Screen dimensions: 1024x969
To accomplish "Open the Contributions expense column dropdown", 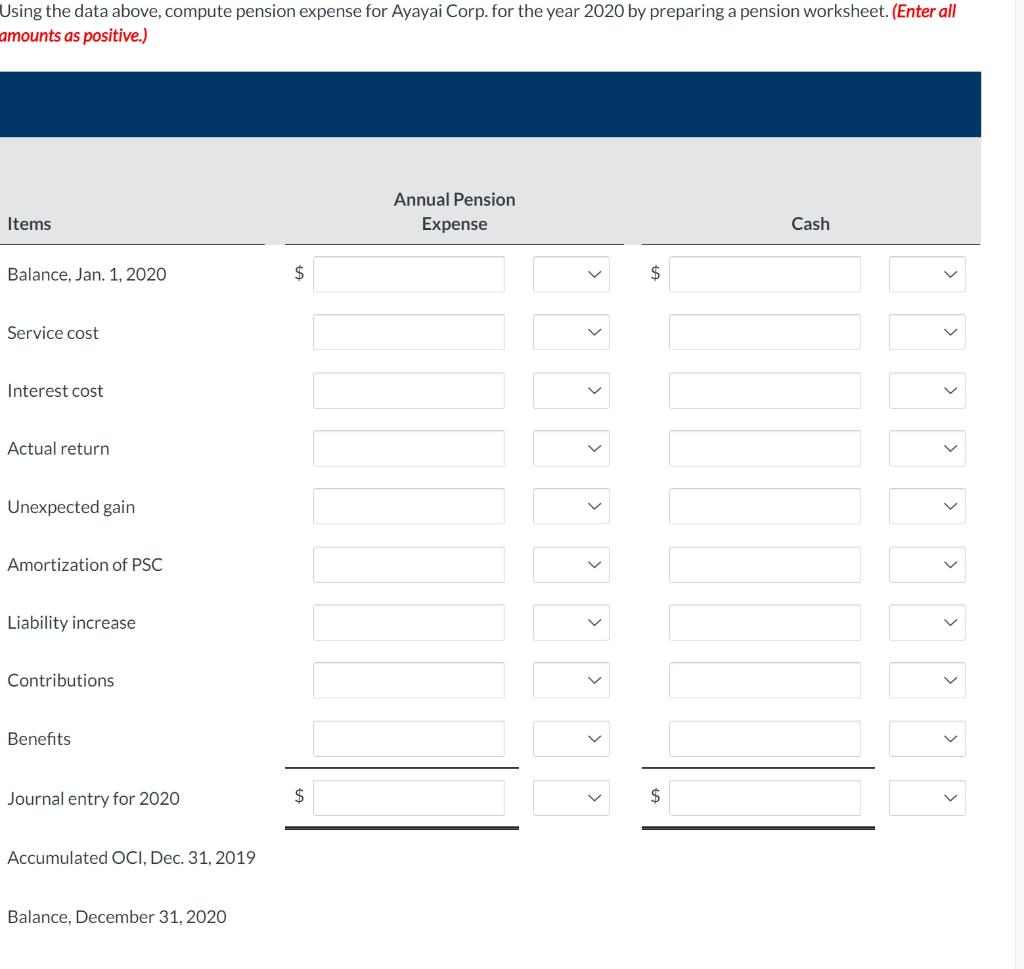I will (x=571, y=680).
